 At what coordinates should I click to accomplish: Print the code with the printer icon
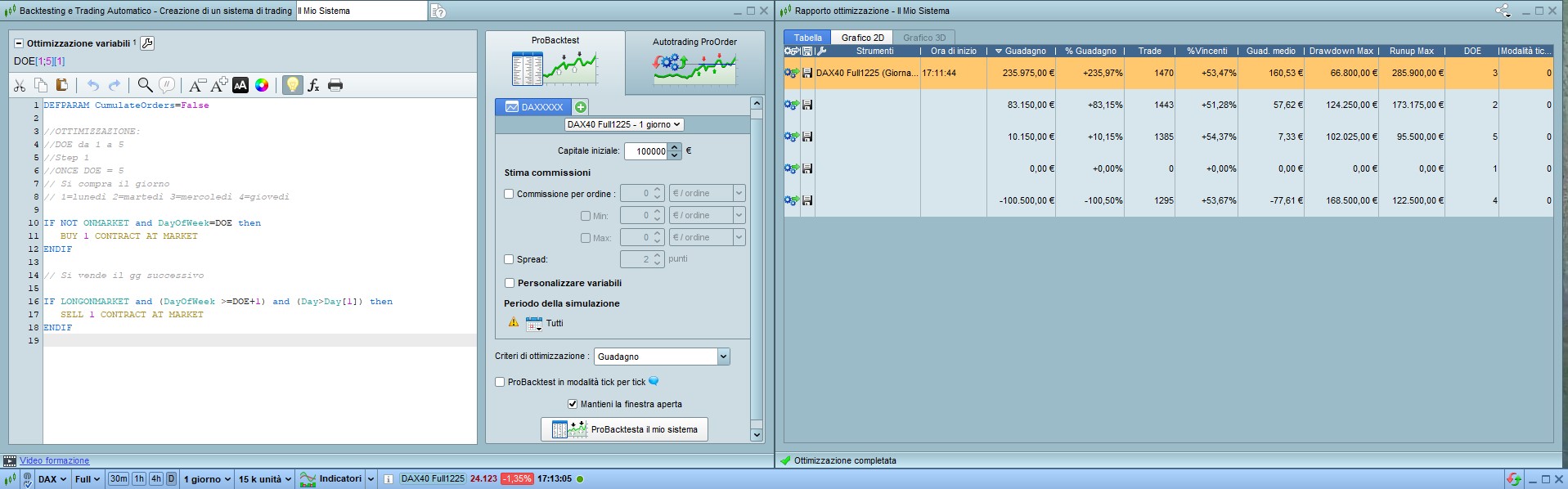click(x=335, y=85)
